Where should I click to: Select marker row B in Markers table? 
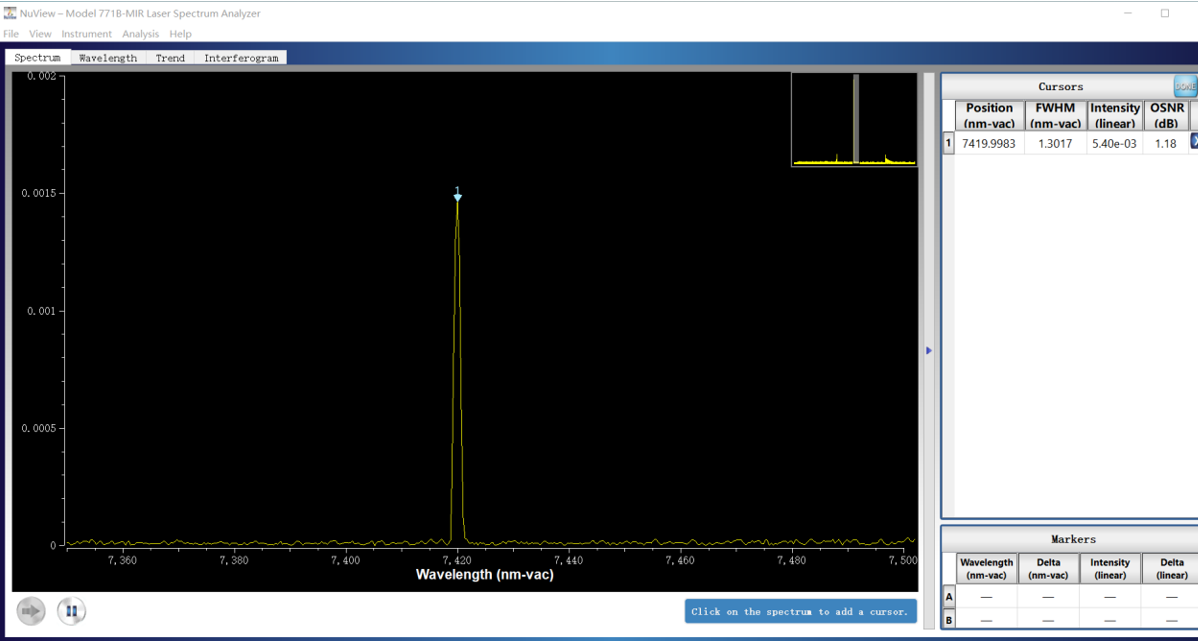(x=949, y=620)
